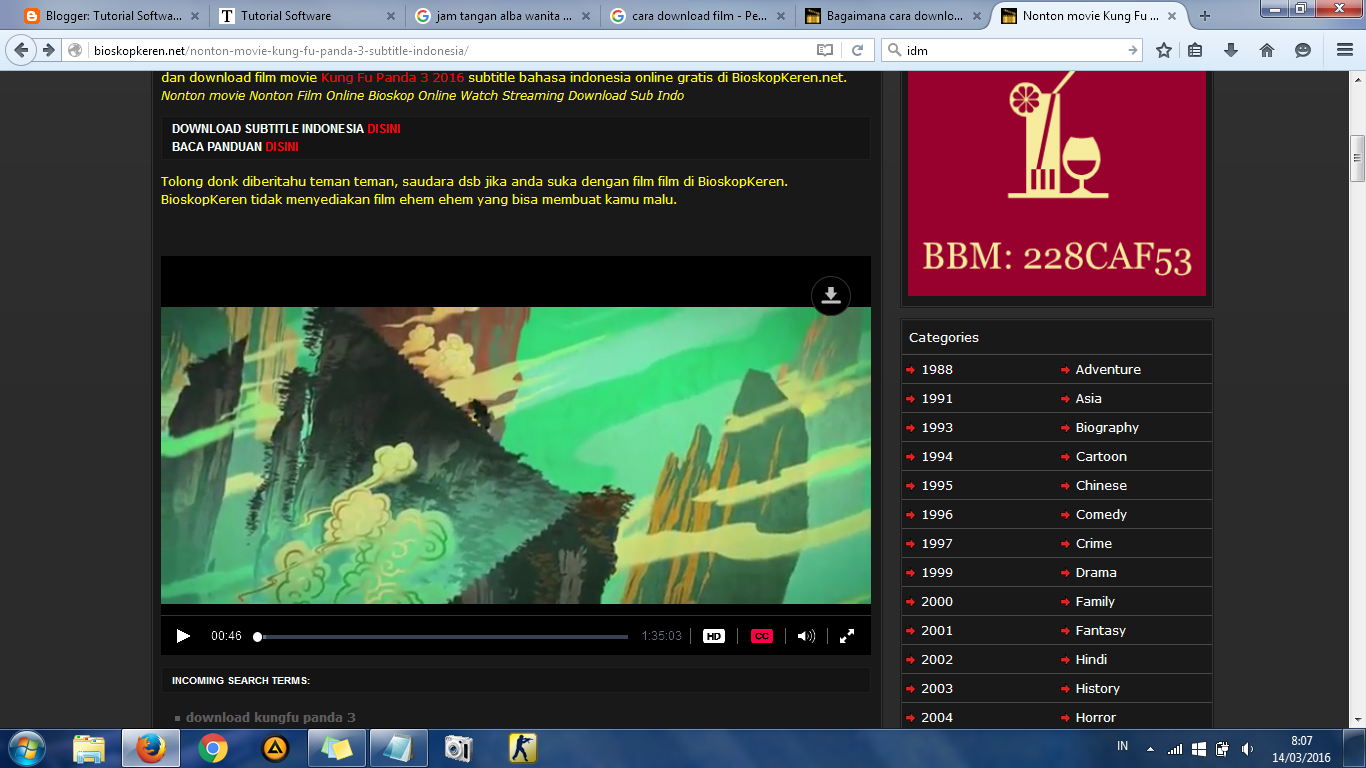1366x768 pixels.
Task: Click the bioskopkeren.net address bar
Action: pyautogui.click(x=450, y=50)
